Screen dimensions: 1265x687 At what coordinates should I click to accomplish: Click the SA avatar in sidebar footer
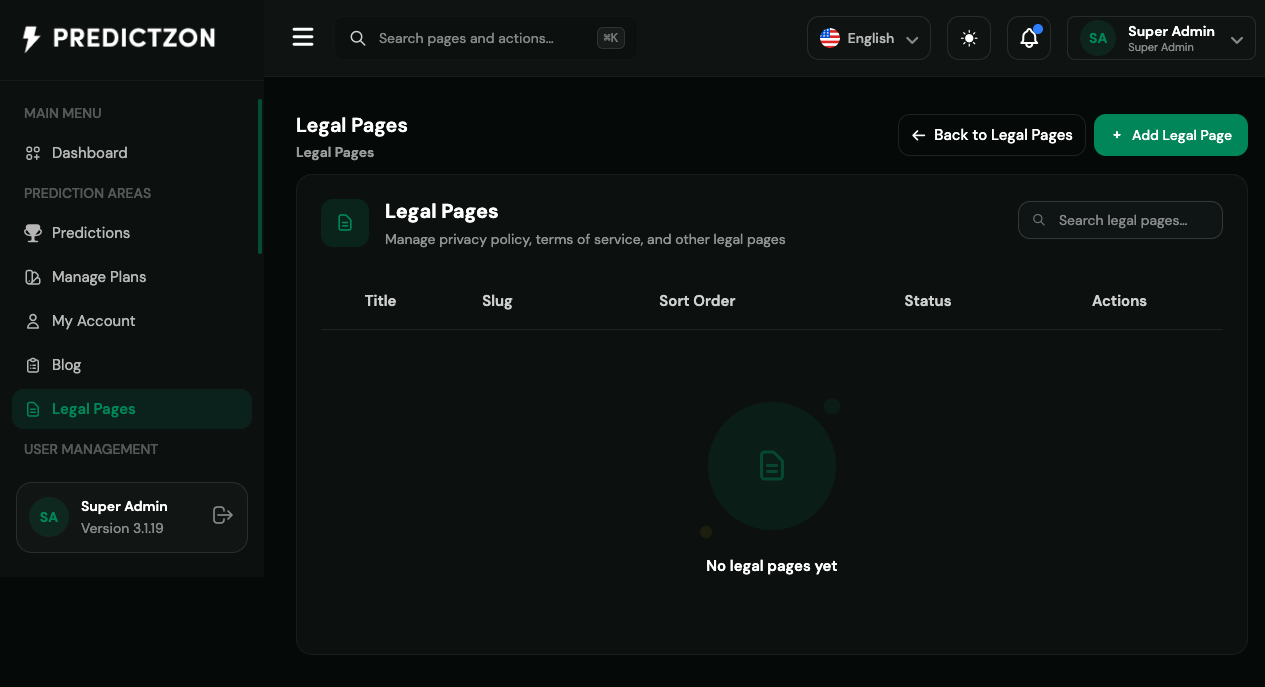click(x=49, y=517)
